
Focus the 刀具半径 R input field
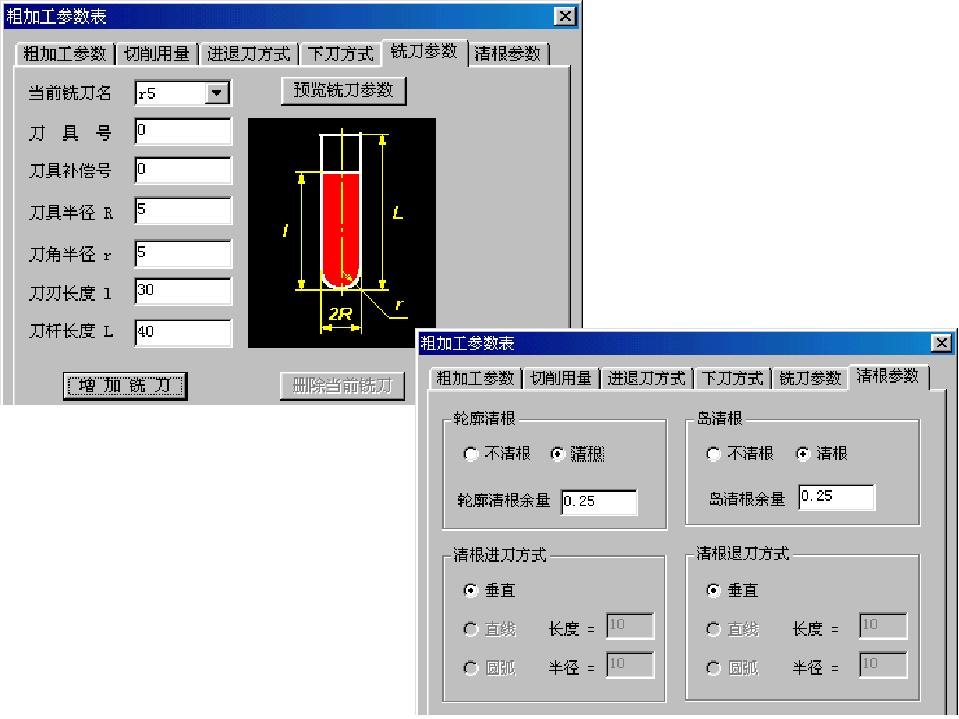point(182,211)
